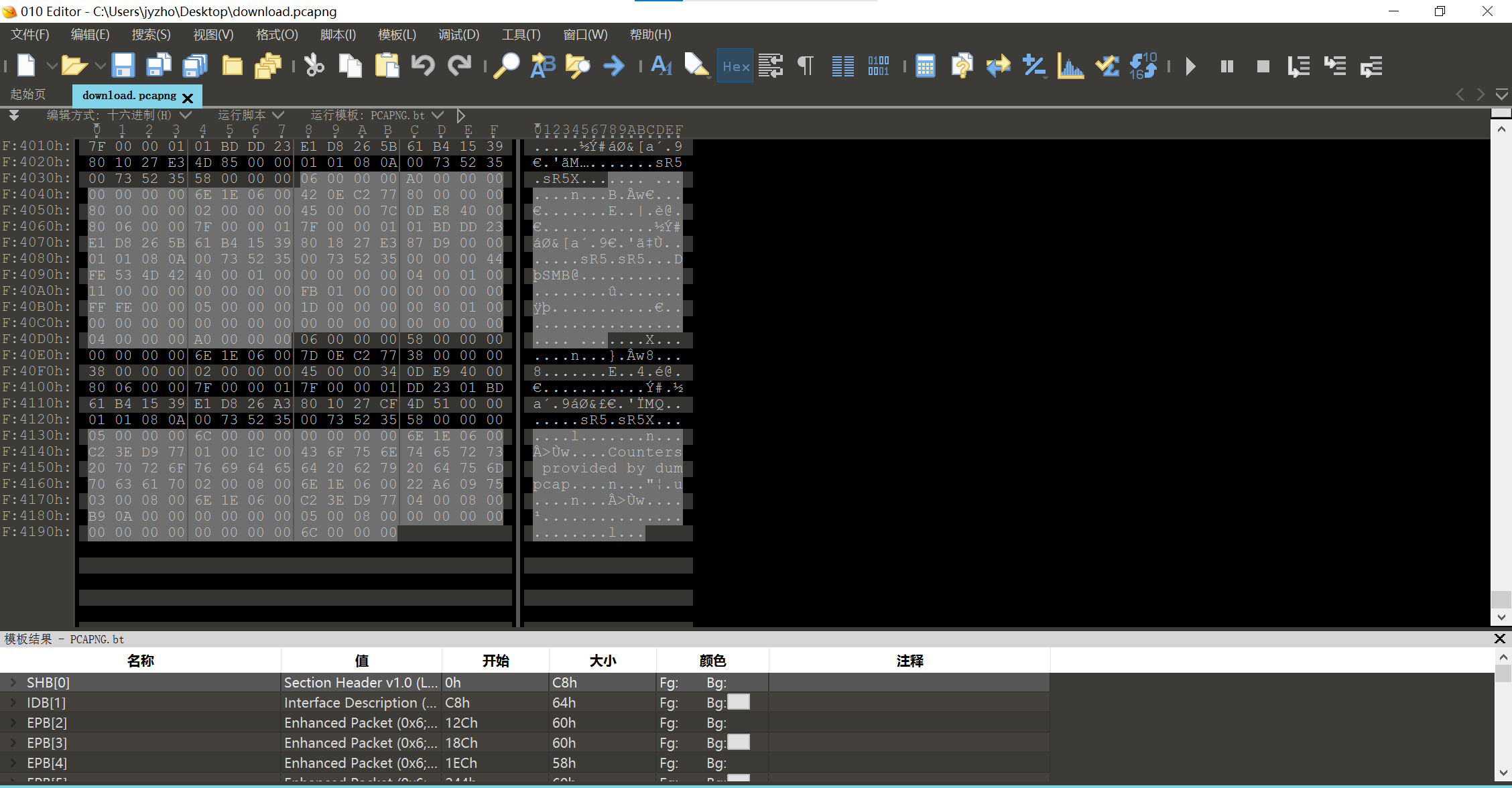Toggle the Hex edit mode button

(735, 66)
